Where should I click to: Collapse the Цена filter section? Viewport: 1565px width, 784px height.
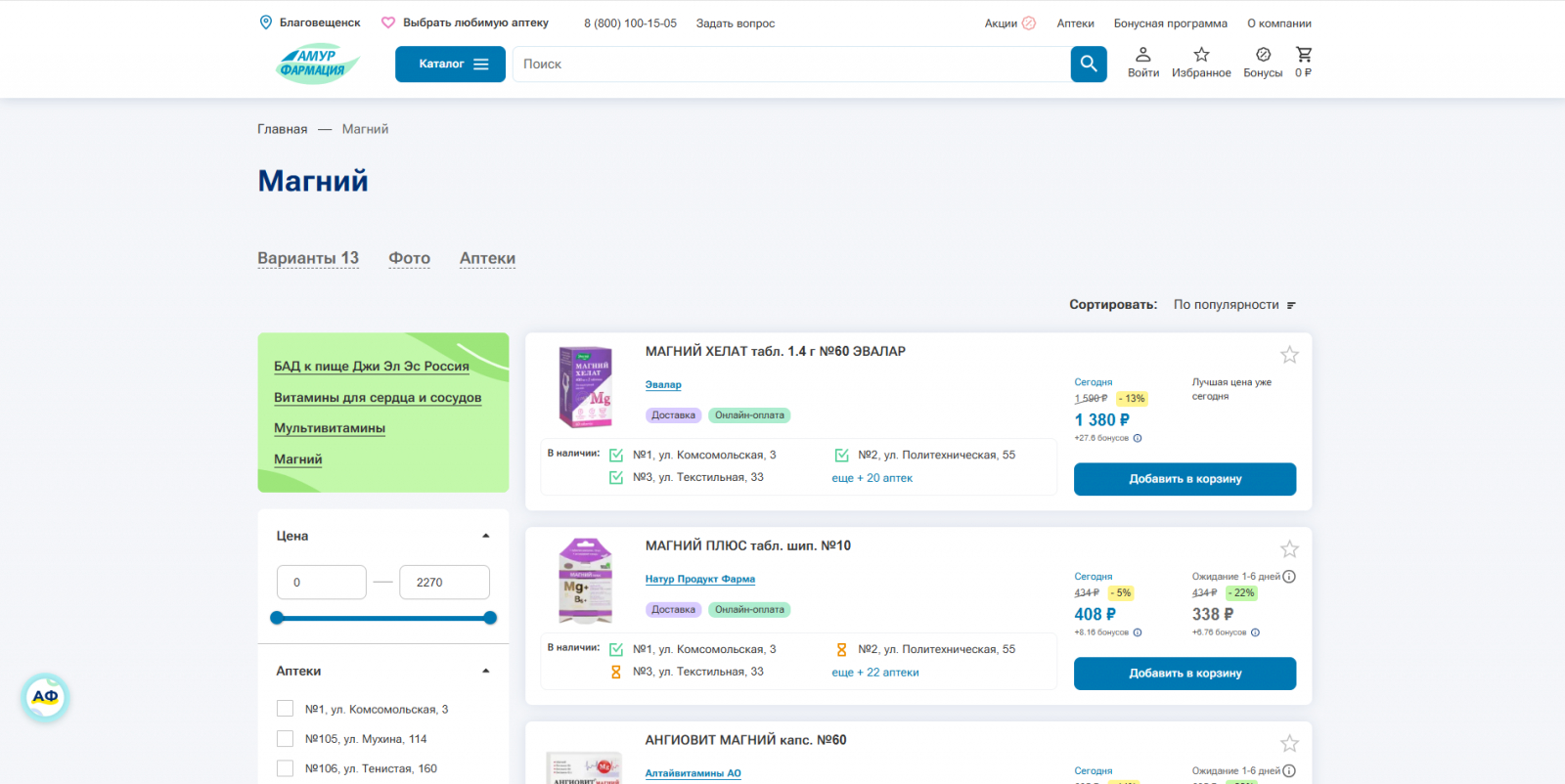[x=486, y=536]
